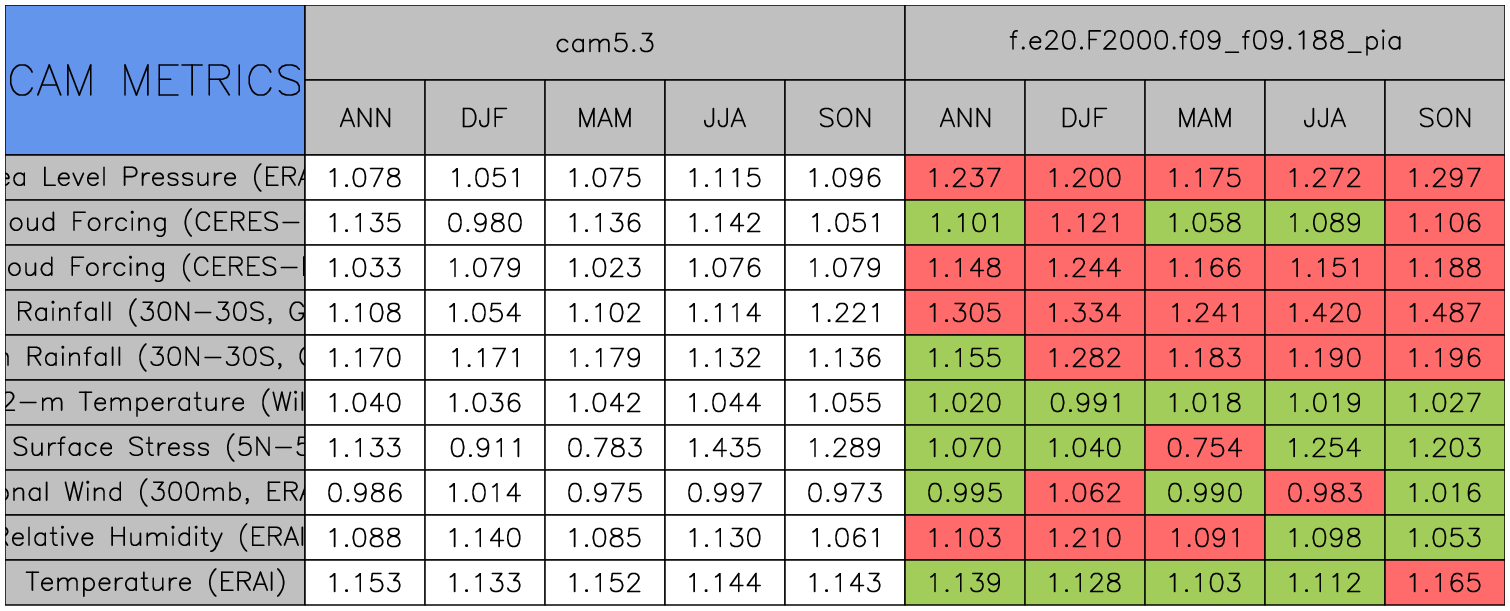Click the red cell showing 1.487

coord(1445,312)
